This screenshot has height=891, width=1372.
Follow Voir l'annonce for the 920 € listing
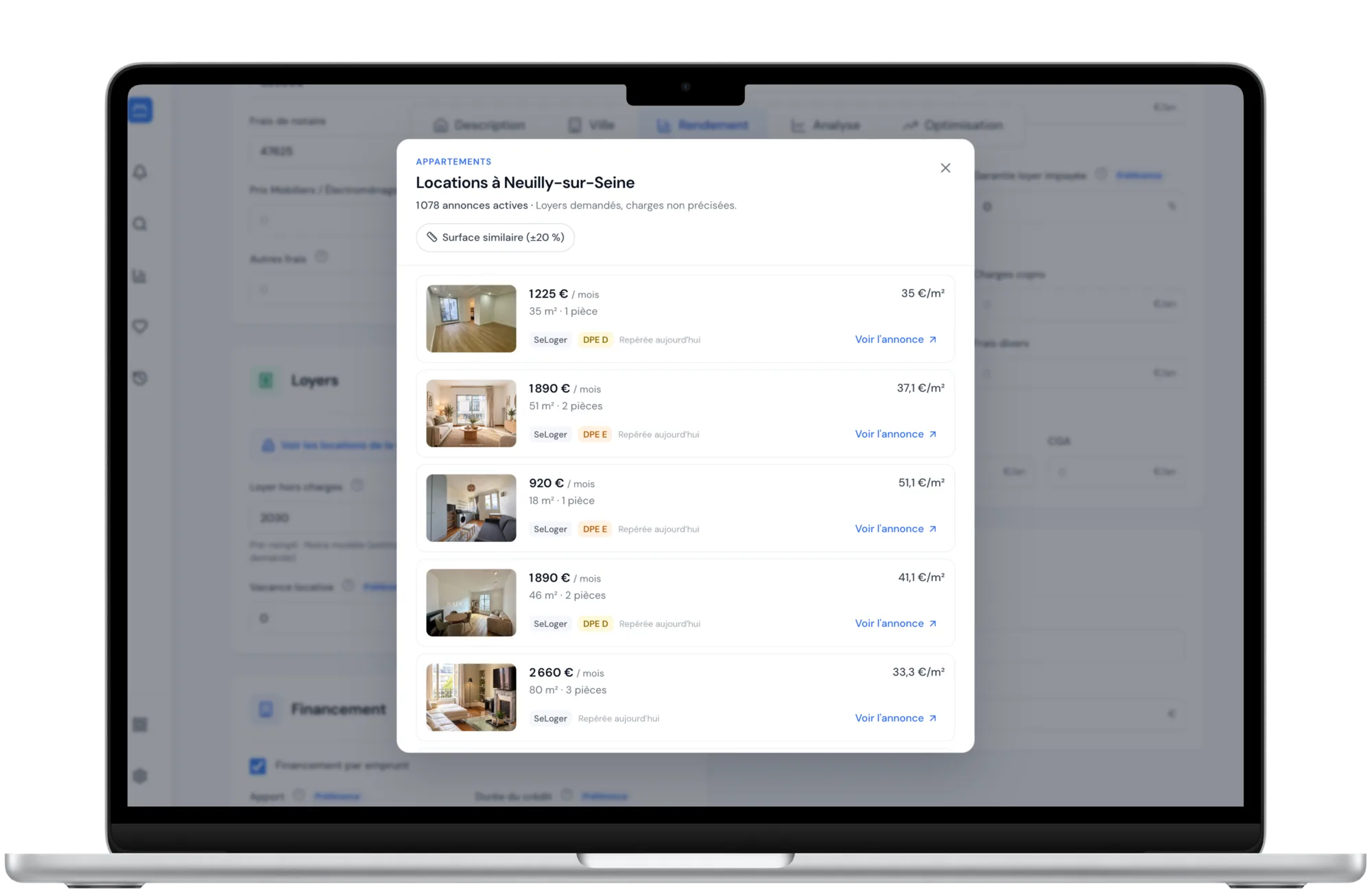(896, 529)
